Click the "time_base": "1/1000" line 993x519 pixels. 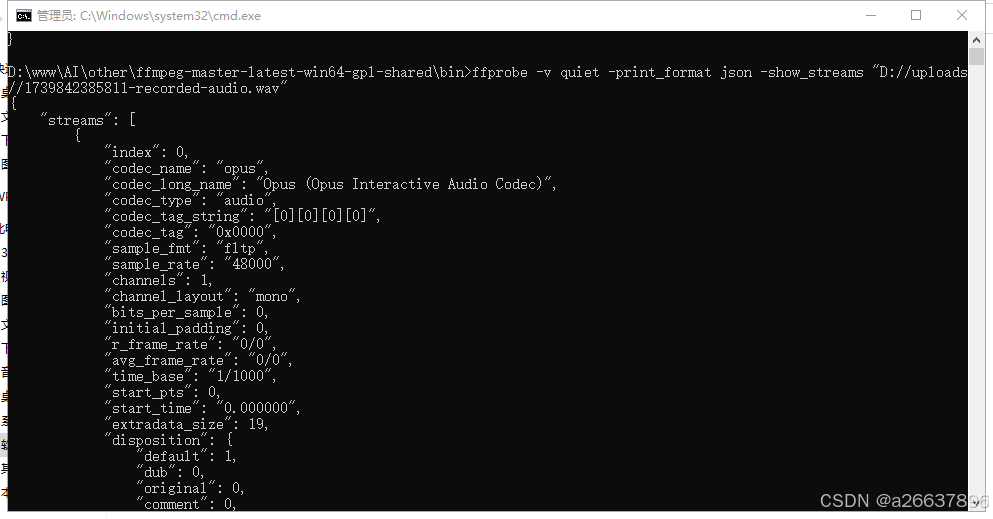[190, 376]
